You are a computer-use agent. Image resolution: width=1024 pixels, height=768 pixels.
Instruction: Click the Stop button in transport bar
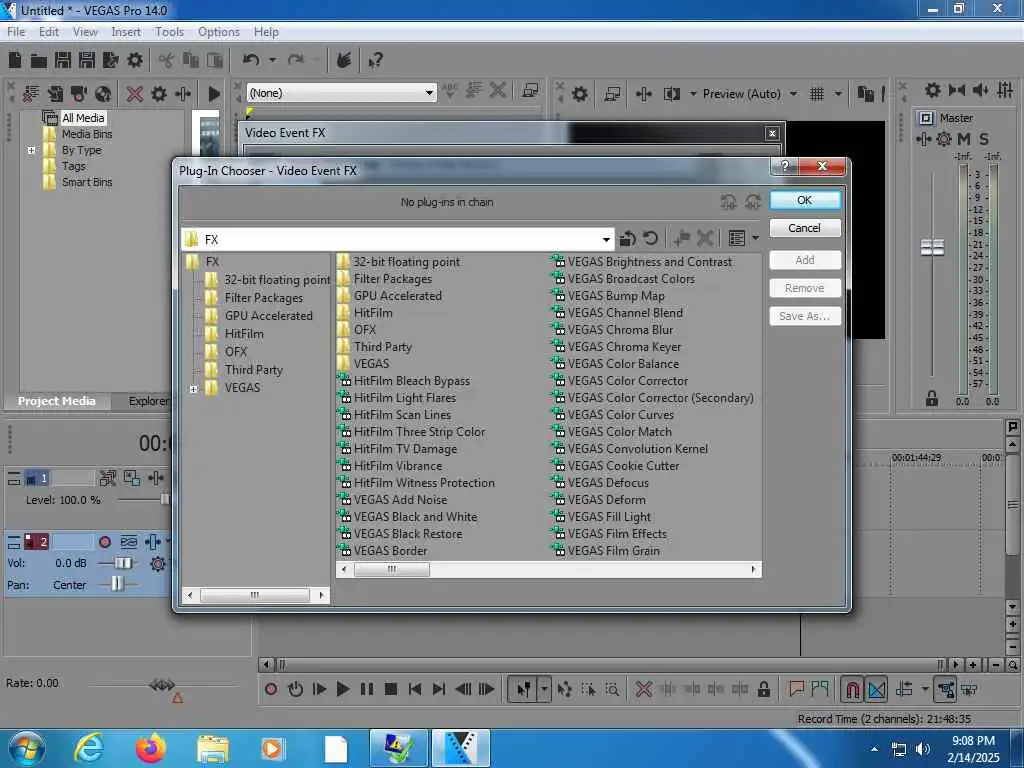pos(391,689)
